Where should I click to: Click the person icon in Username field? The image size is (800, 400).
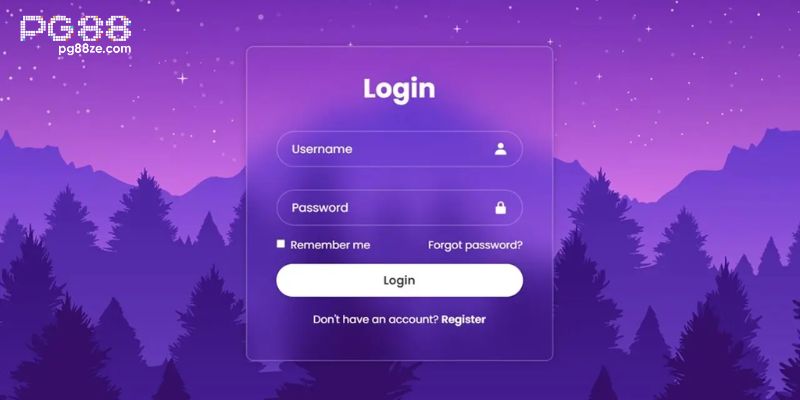tap(501, 149)
